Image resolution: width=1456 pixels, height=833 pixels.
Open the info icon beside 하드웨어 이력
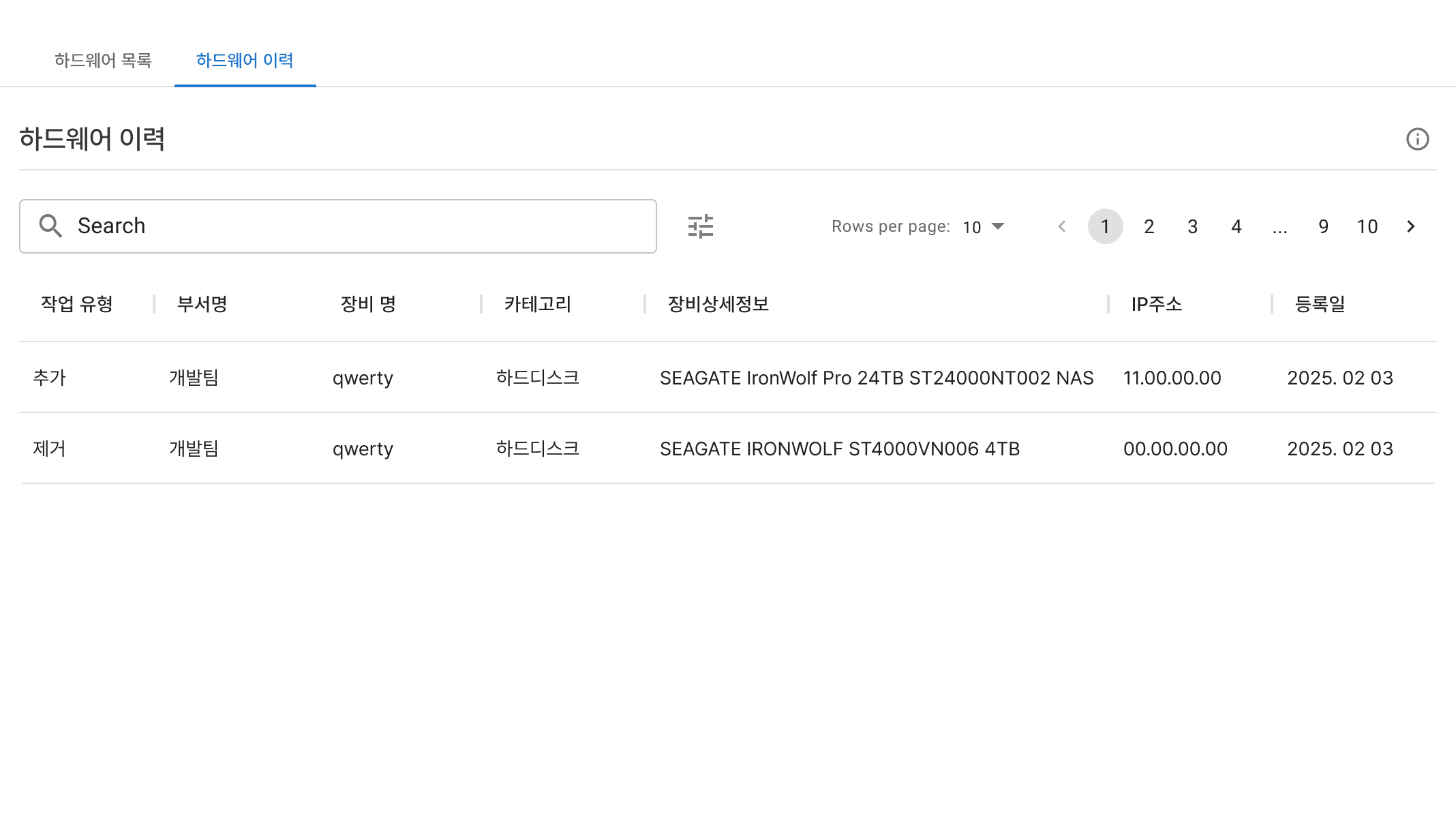click(1418, 139)
